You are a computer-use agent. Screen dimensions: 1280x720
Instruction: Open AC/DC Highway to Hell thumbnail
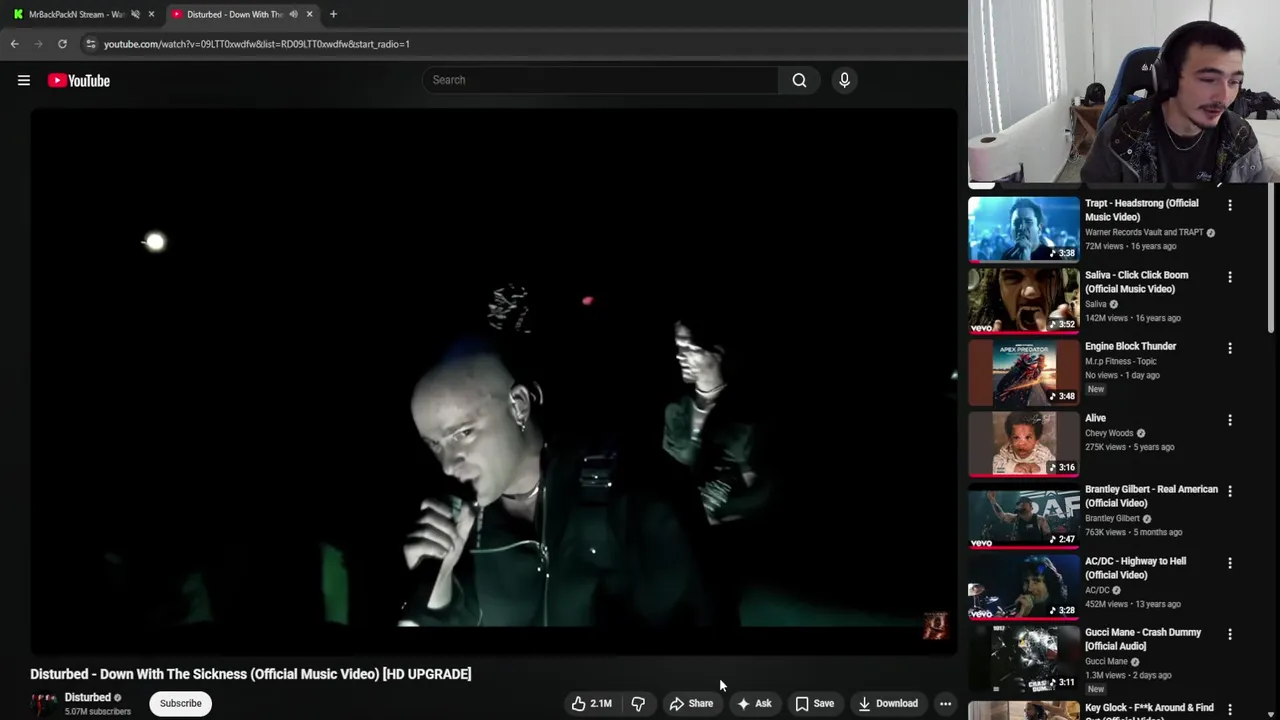tap(1024, 587)
